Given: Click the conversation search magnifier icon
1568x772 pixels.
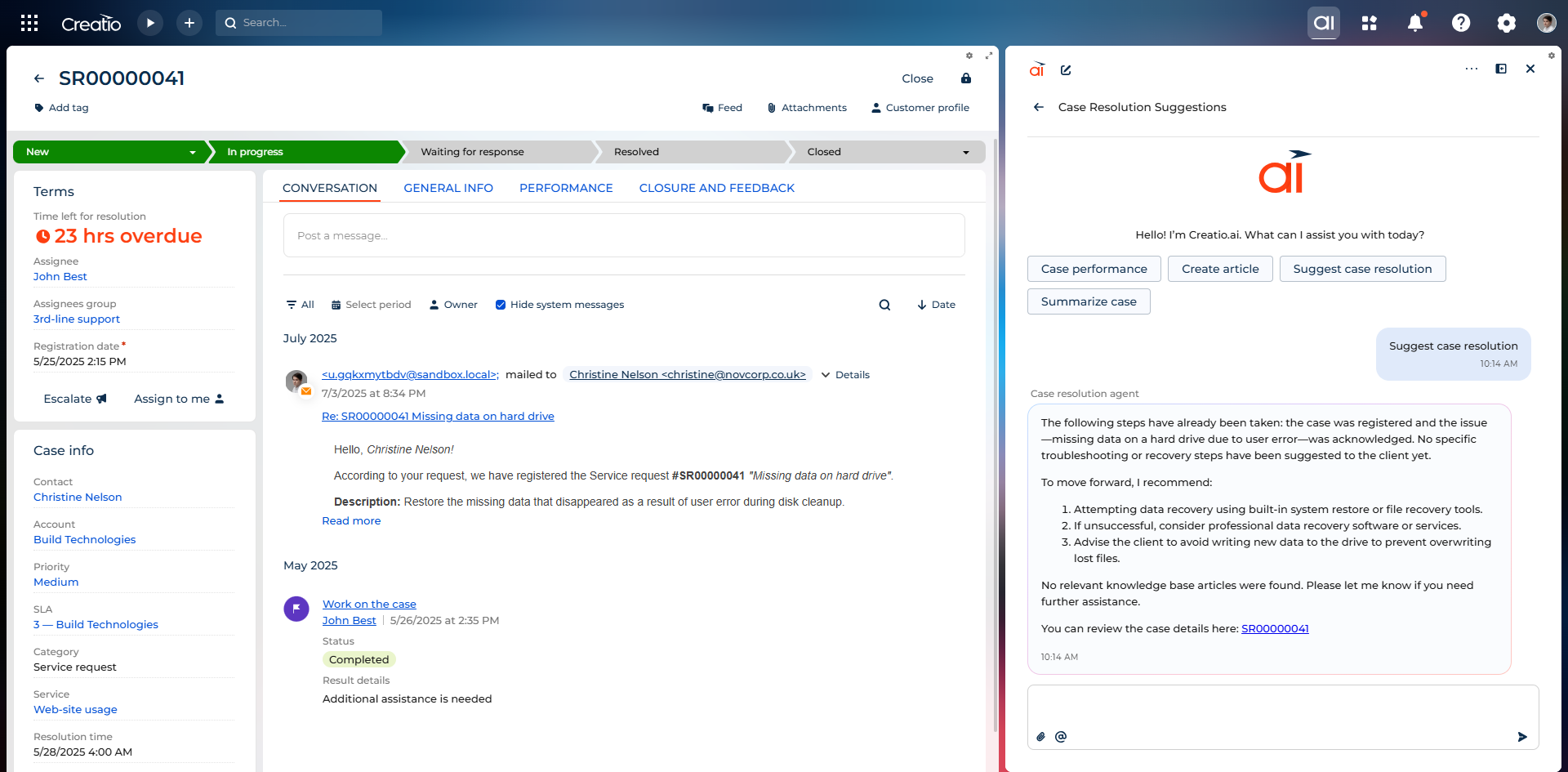Looking at the screenshot, I should click(884, 305).
